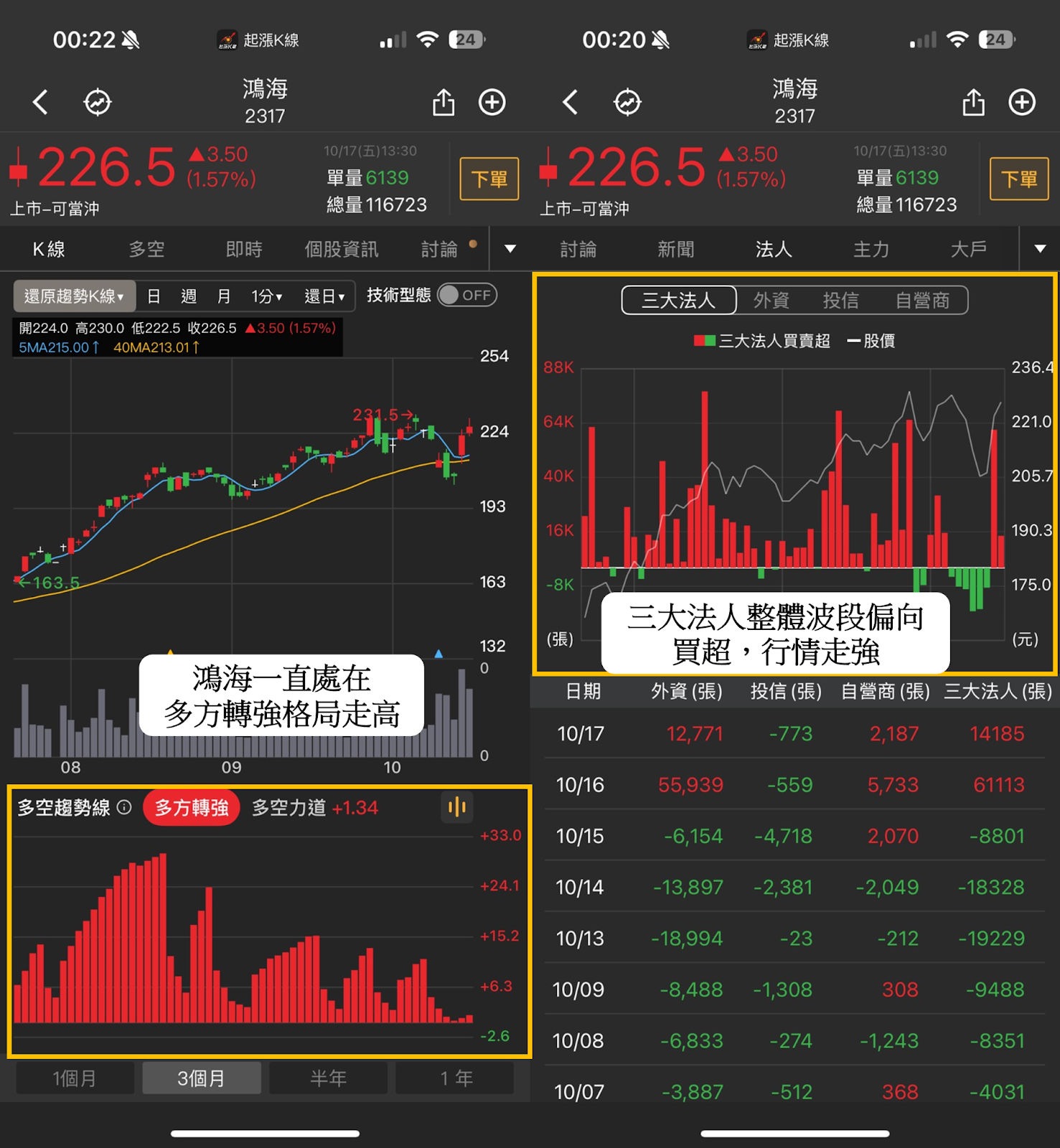Screen dimensions: 1060x1148
Task: Open 大戶 tab
Action: coord(969,249)
